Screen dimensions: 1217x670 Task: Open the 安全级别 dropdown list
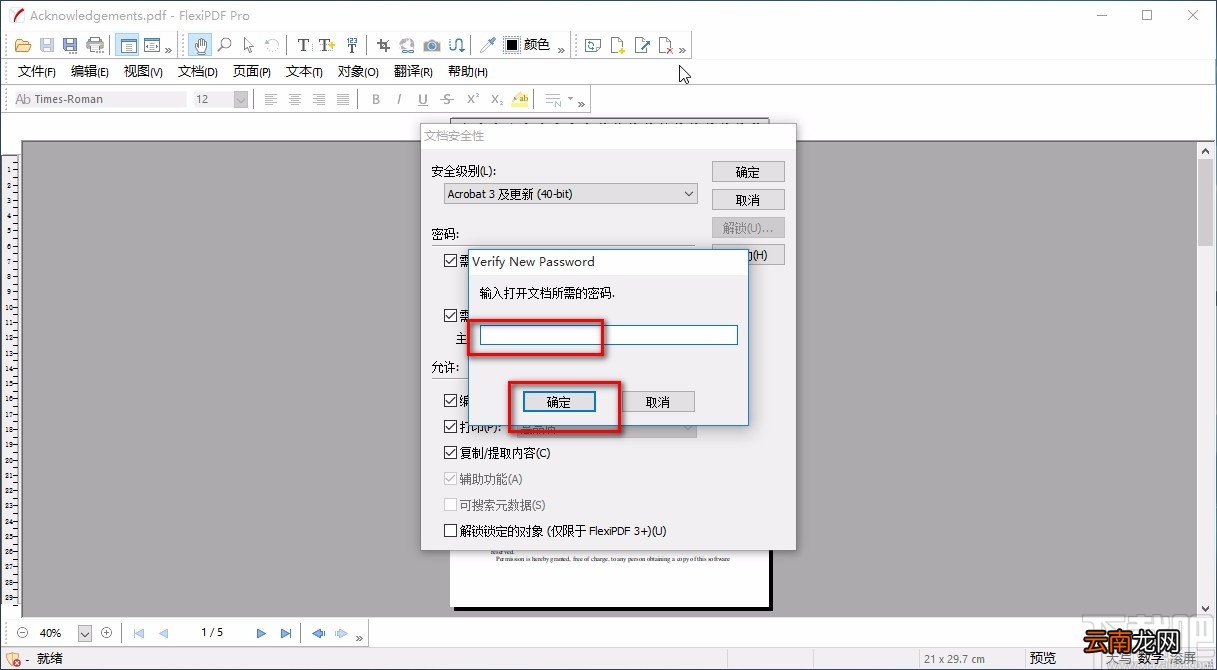(x=570, y=194)
